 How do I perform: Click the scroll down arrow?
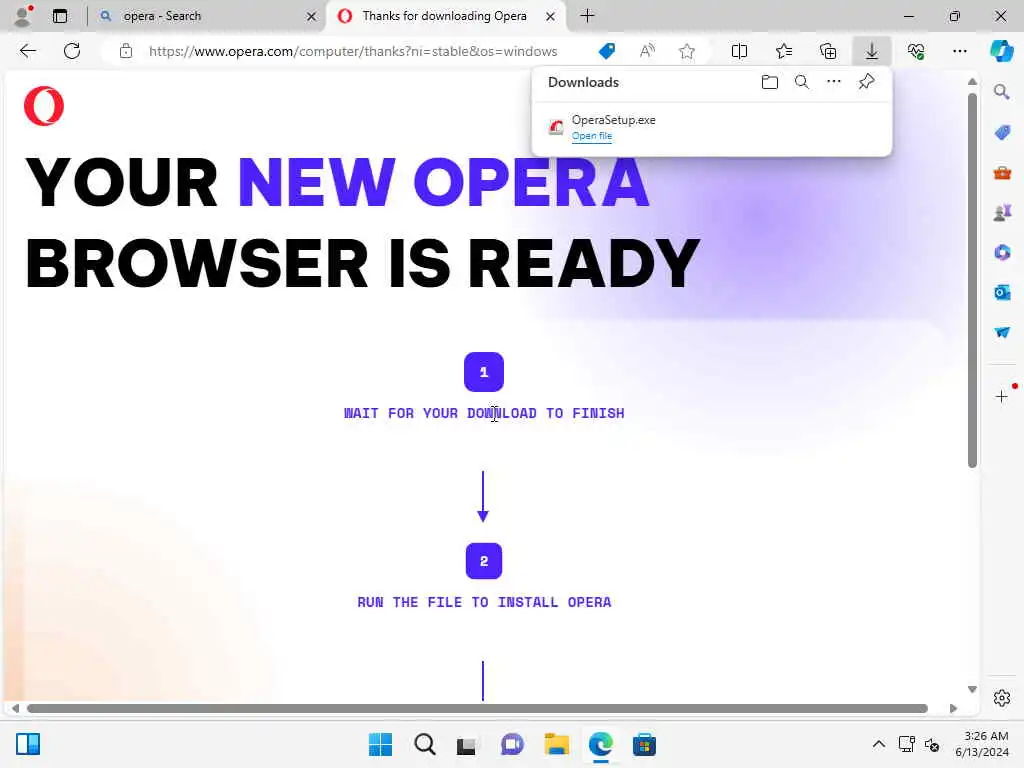[972, 690]
